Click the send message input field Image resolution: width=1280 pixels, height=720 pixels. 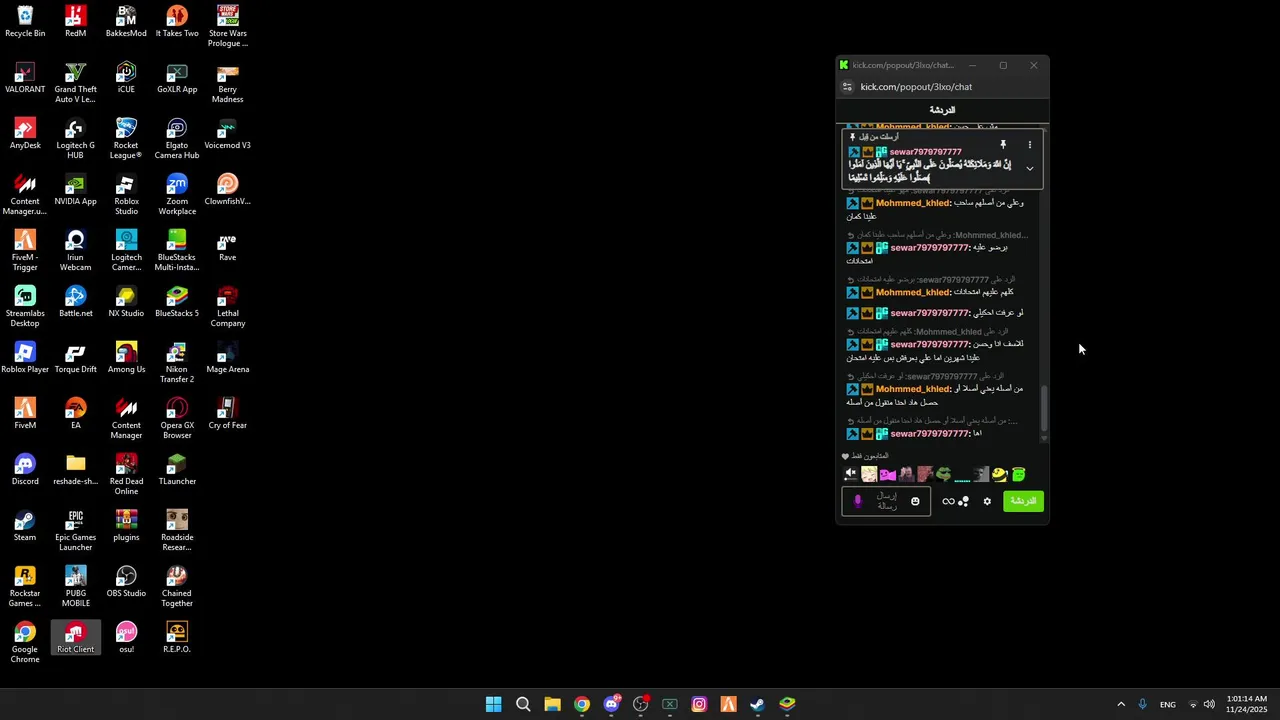[x=886, y=501]
